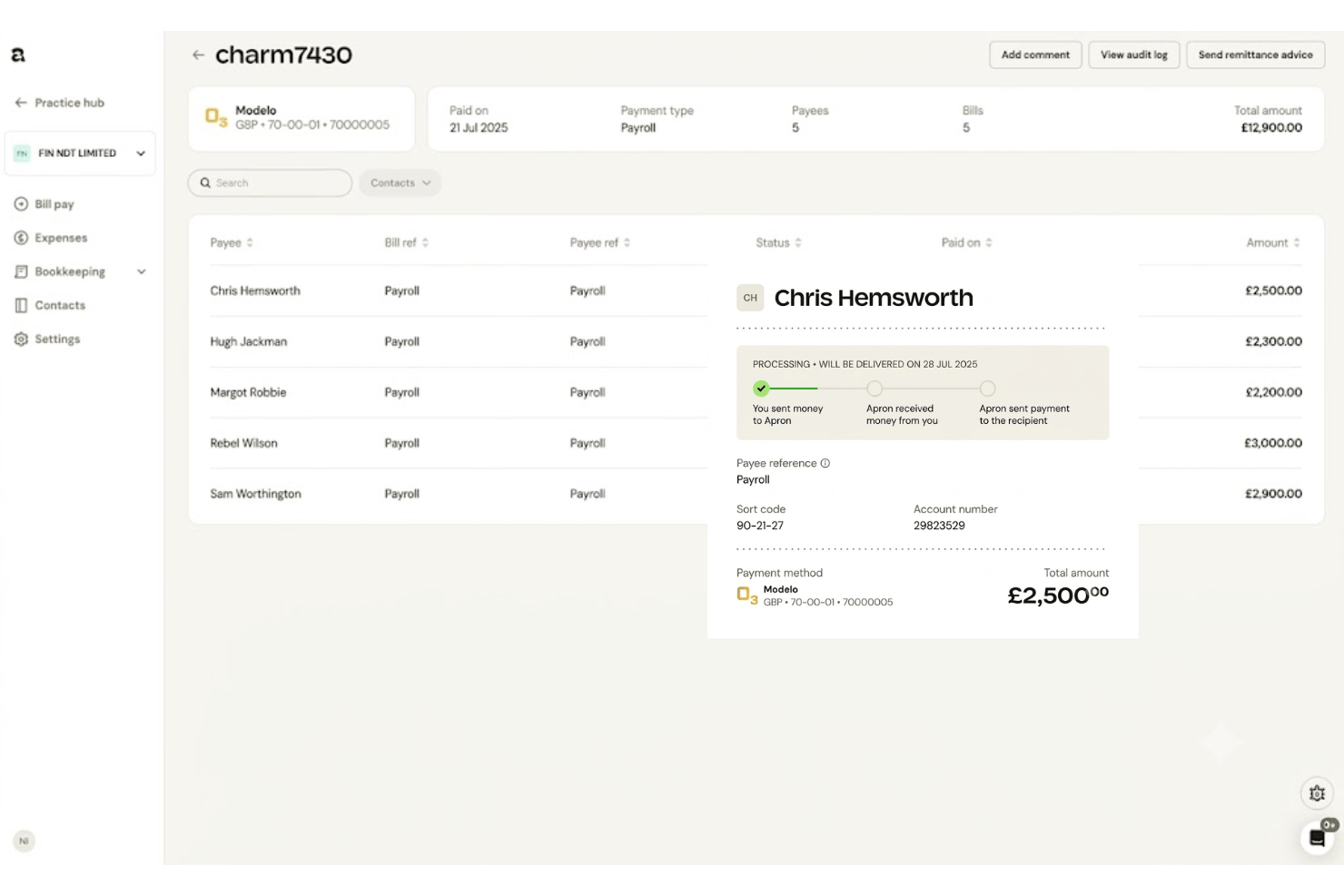The height and width of the screenshot is (896, 1344).
Task: Click the bug report icon button
Action: coord(1317,793)
